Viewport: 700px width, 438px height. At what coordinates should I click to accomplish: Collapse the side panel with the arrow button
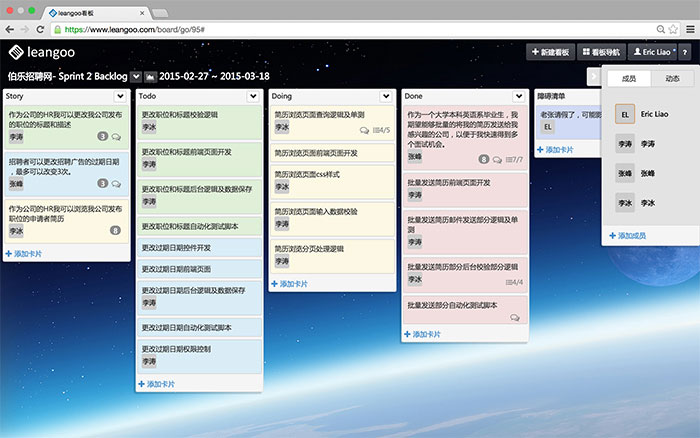click(x=594, y=76)
